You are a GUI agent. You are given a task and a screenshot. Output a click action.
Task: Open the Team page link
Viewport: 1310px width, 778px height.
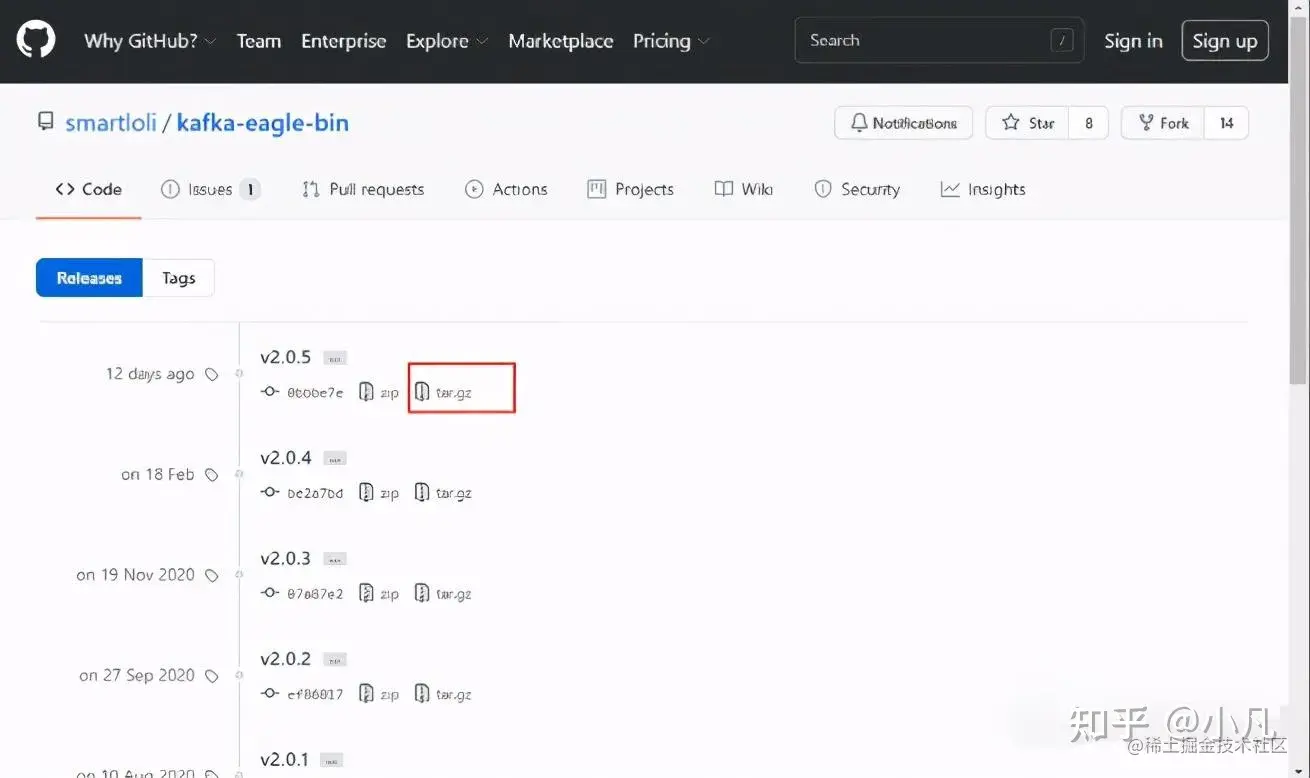coord(258,41)
